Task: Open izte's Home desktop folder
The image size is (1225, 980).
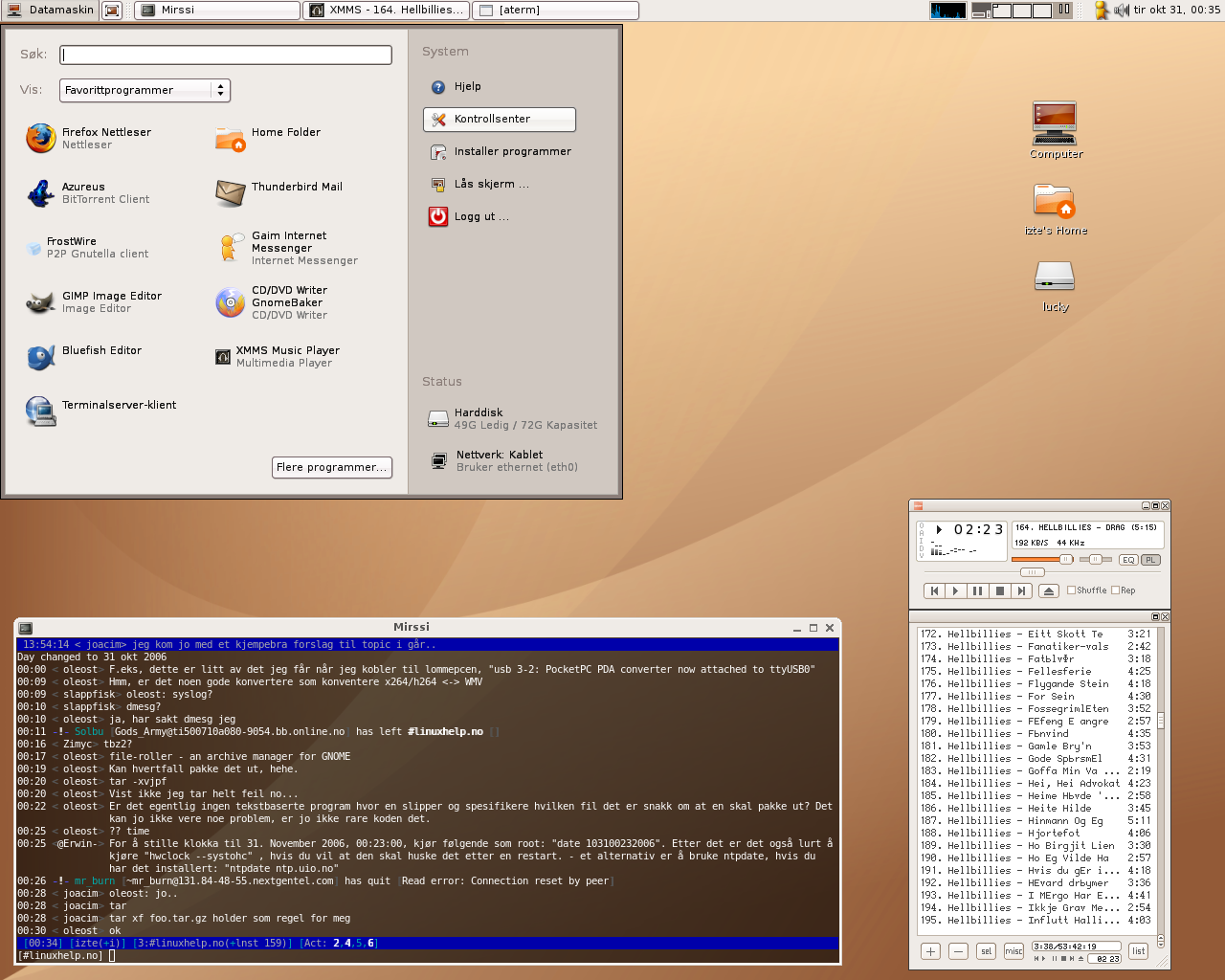Action: pos(1056,210)
